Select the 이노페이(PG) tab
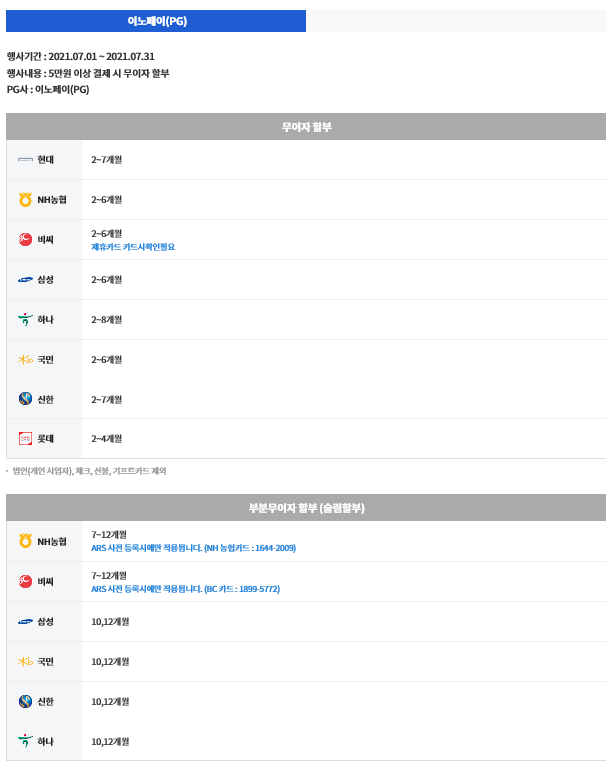This screenshot has width=612, height=769. click(156, 21)
